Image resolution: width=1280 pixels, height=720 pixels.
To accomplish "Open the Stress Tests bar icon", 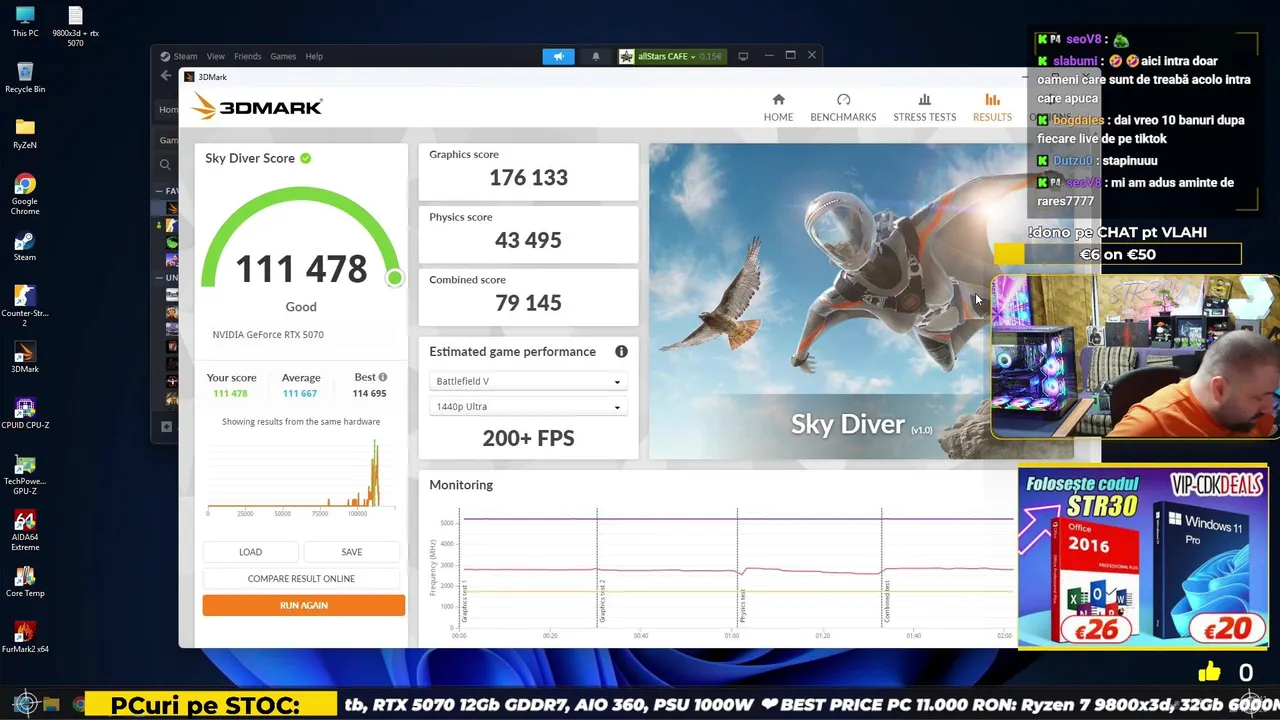I will 924,100.
